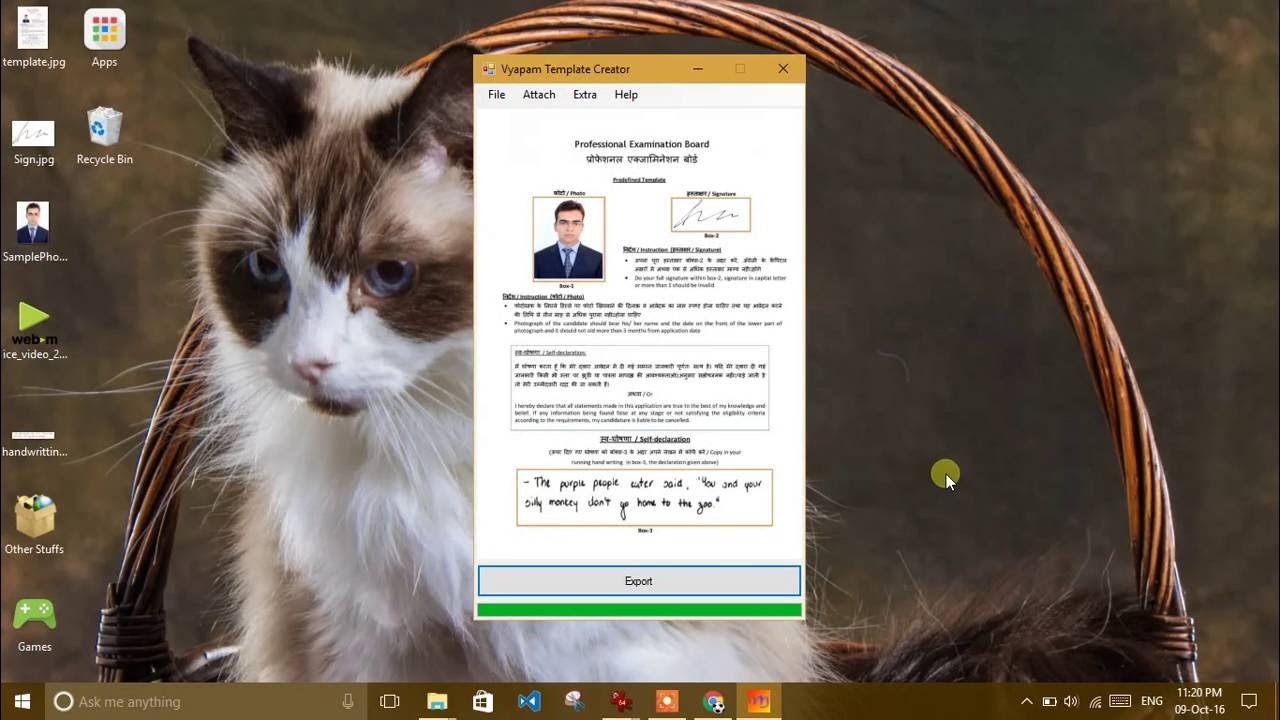Image resolution: width=1280 pixels, height=720 pixels.
Task: Click the signature image in Box-2
Action: [710, 215]
